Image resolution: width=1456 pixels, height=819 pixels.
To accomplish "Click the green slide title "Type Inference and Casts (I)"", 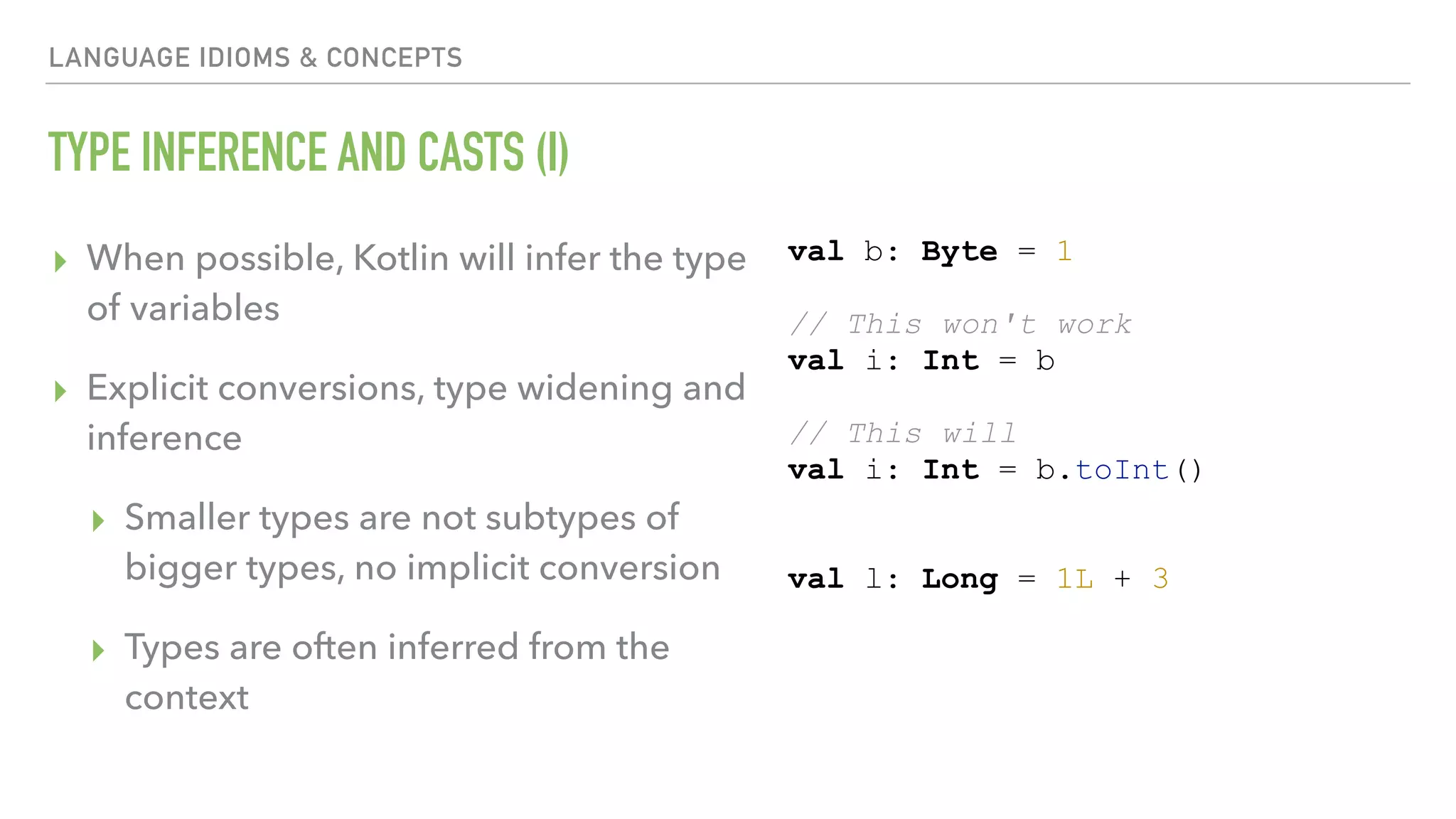I will point(309,152).
